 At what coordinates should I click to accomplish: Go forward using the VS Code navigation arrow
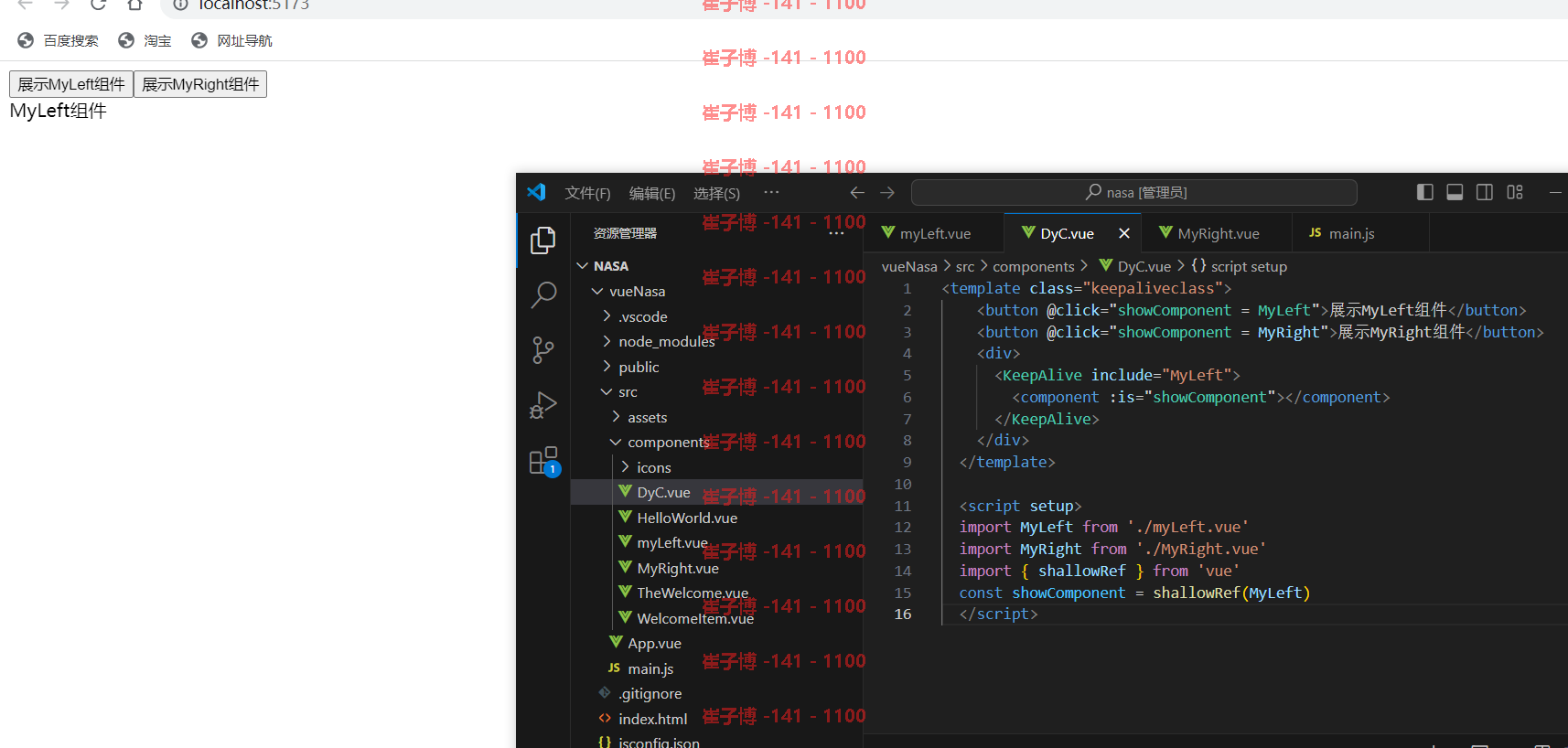(x=887, y=192)
